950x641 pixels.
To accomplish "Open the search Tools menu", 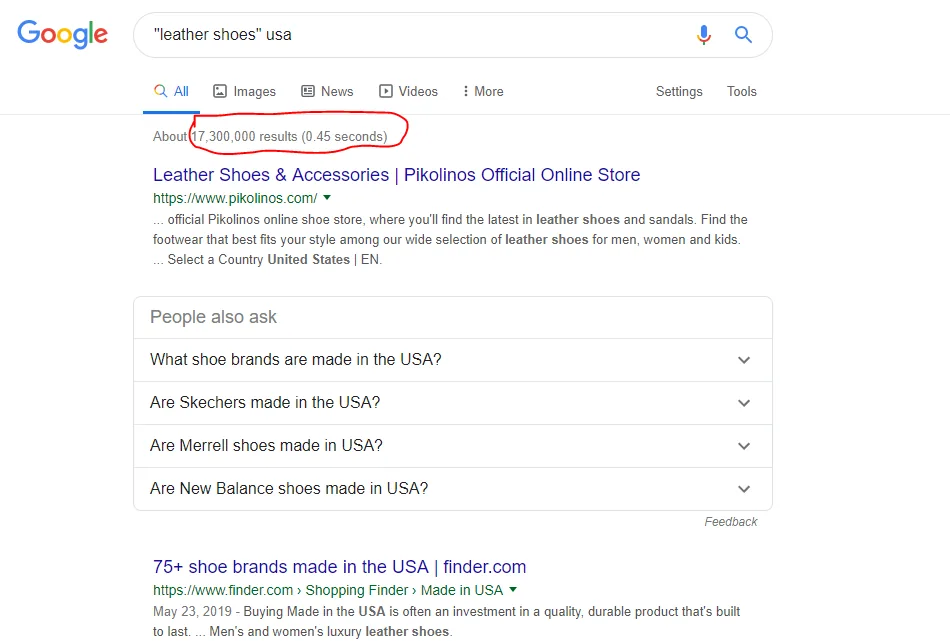I will (x=741, y=91).
